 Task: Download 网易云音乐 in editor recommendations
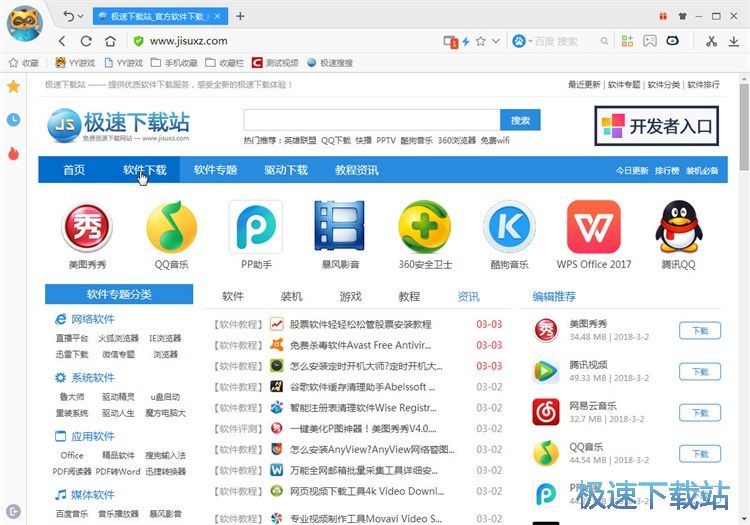click(x=700, y=413)
